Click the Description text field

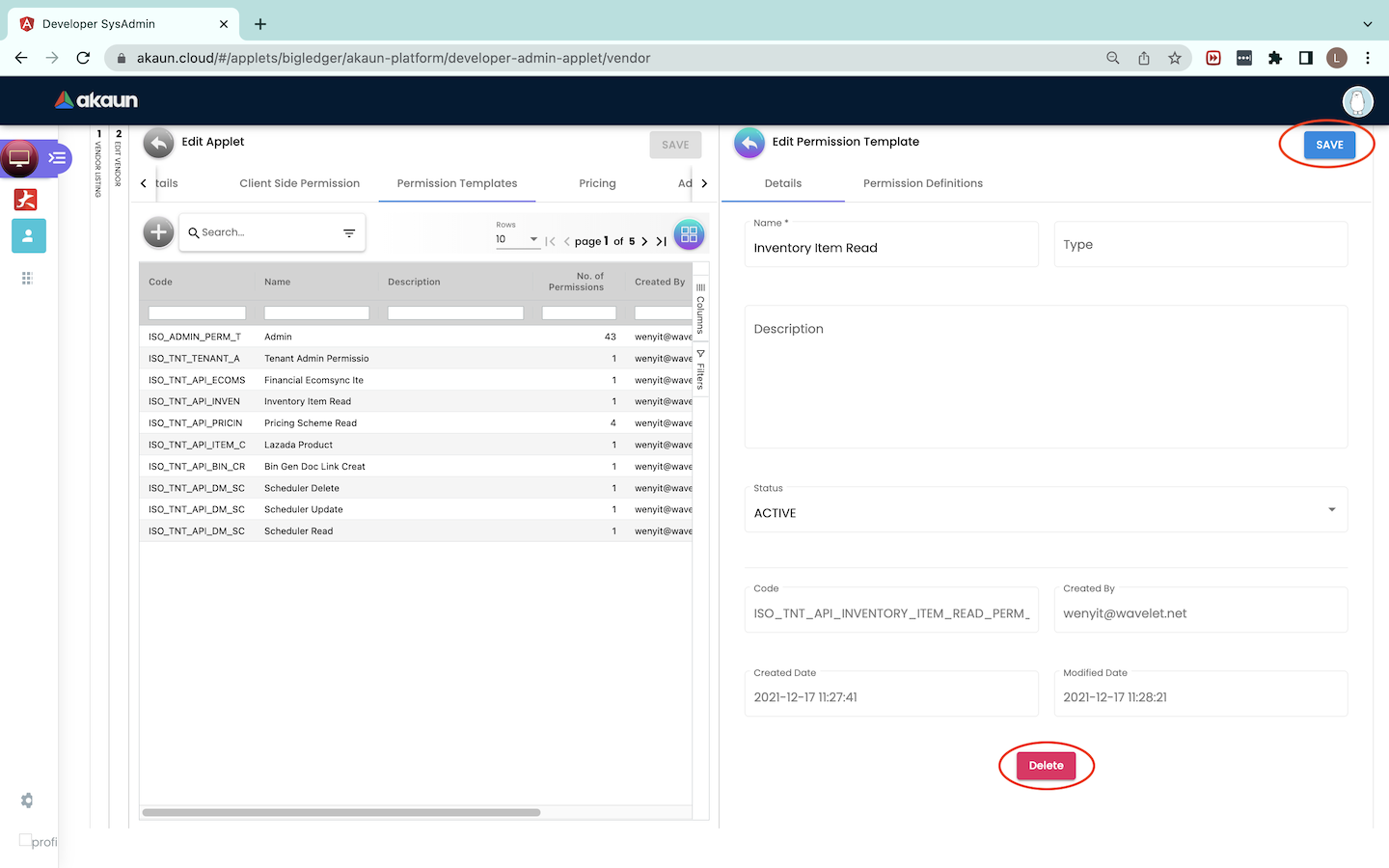tap(1046, 377)
